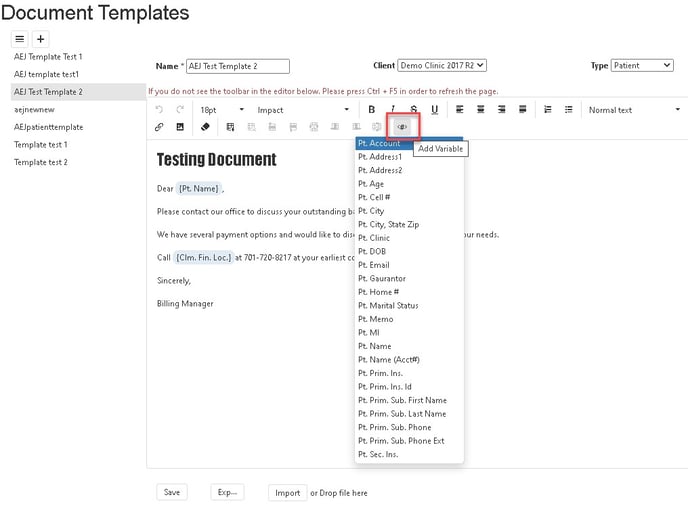Toggle strikethrough formatting

click(x=413, y=109)
